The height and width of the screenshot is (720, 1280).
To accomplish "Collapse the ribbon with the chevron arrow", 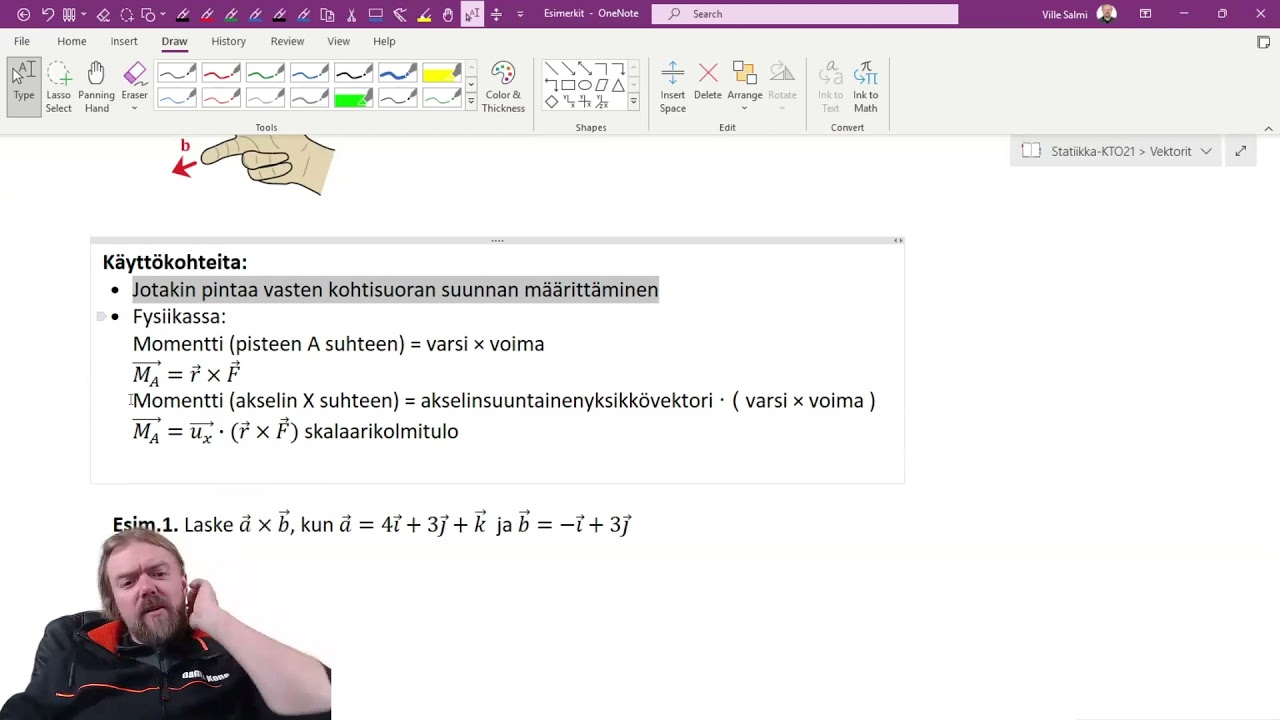I will (1269, 128).
